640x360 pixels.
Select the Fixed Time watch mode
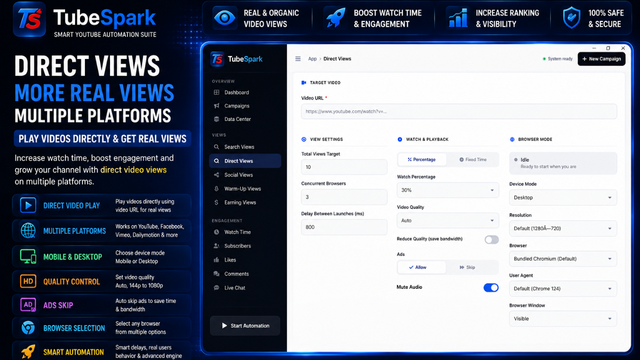click(x=473, y=160)
